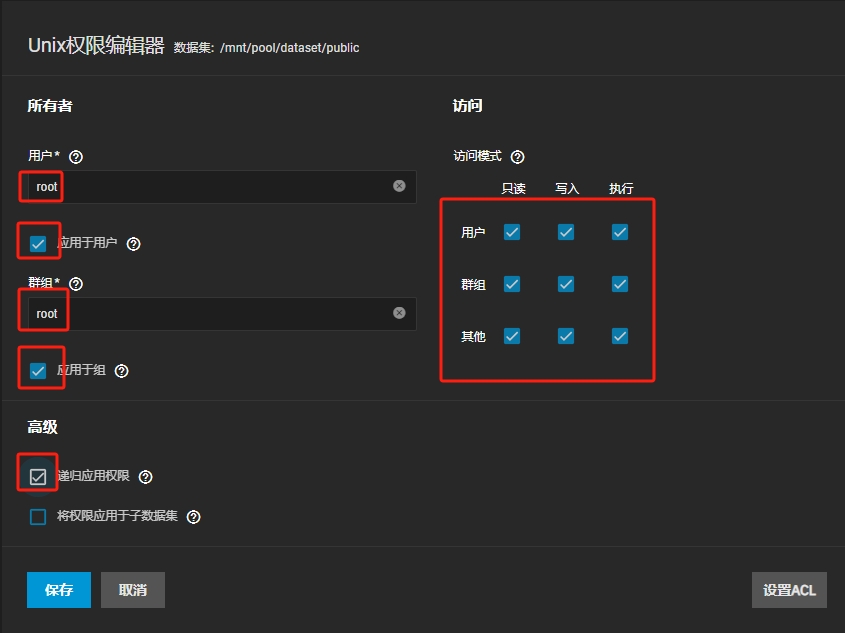Open the 群组 combo box showing root
This screenshot has height=633, width=845.
[x=210, y=314]
